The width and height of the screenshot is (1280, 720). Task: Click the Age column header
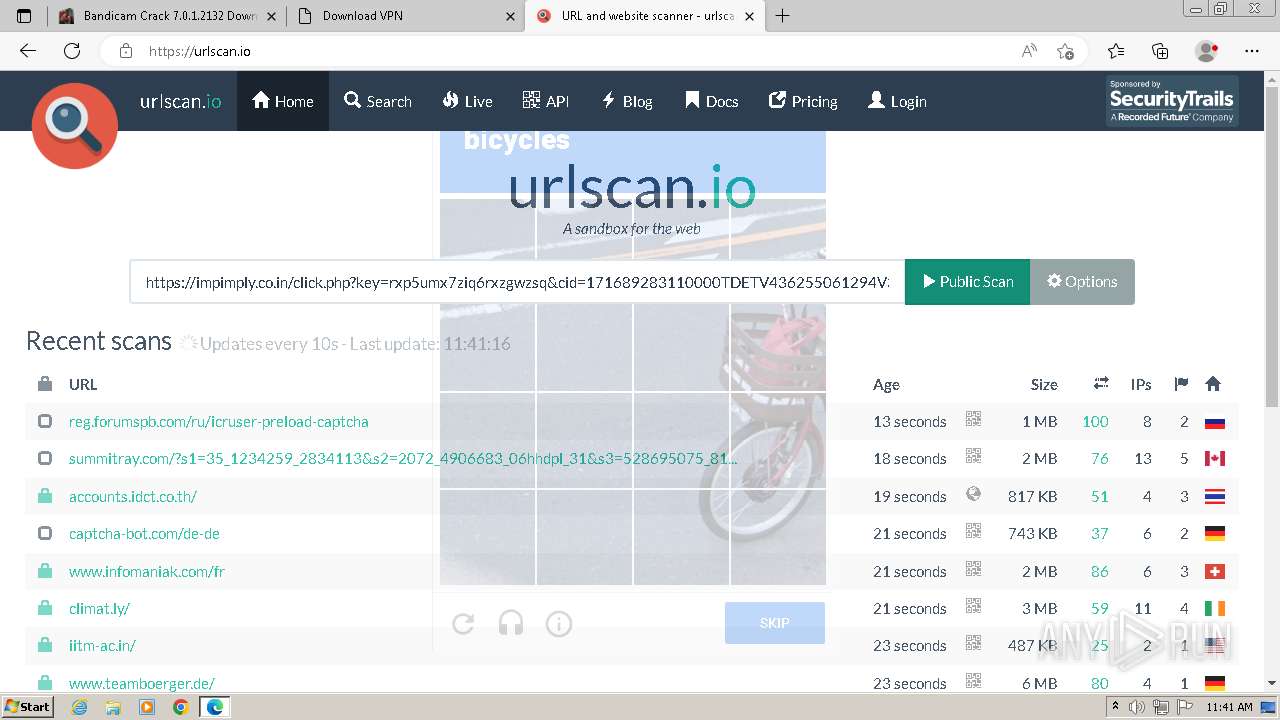(886, 384)
